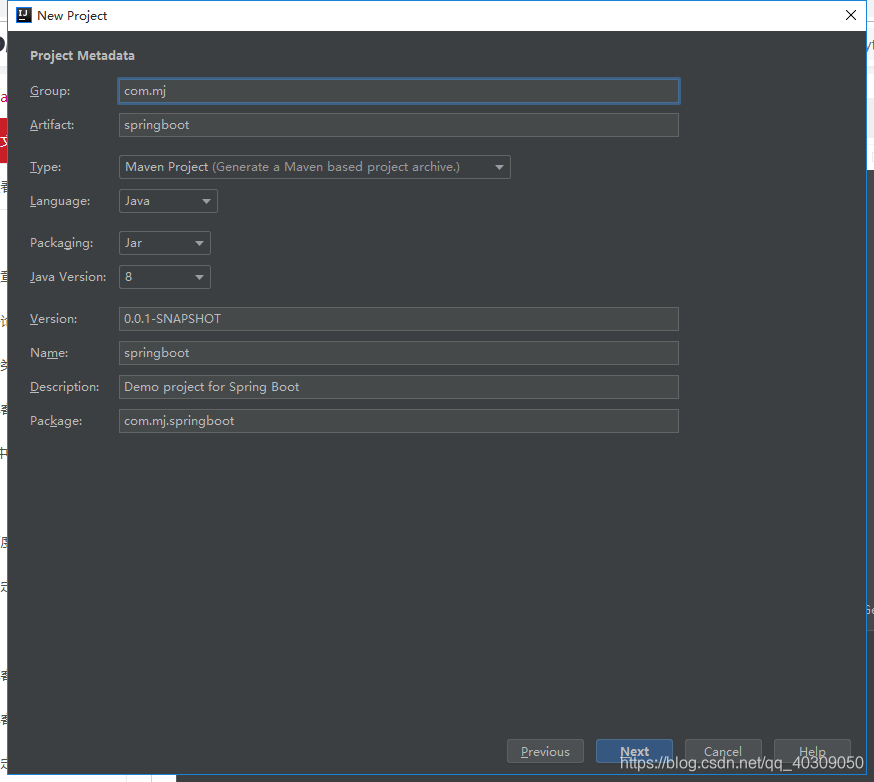This screenshot has height=782, width=874.
Task: Open Help for this dialog
Action: point(812,751)
